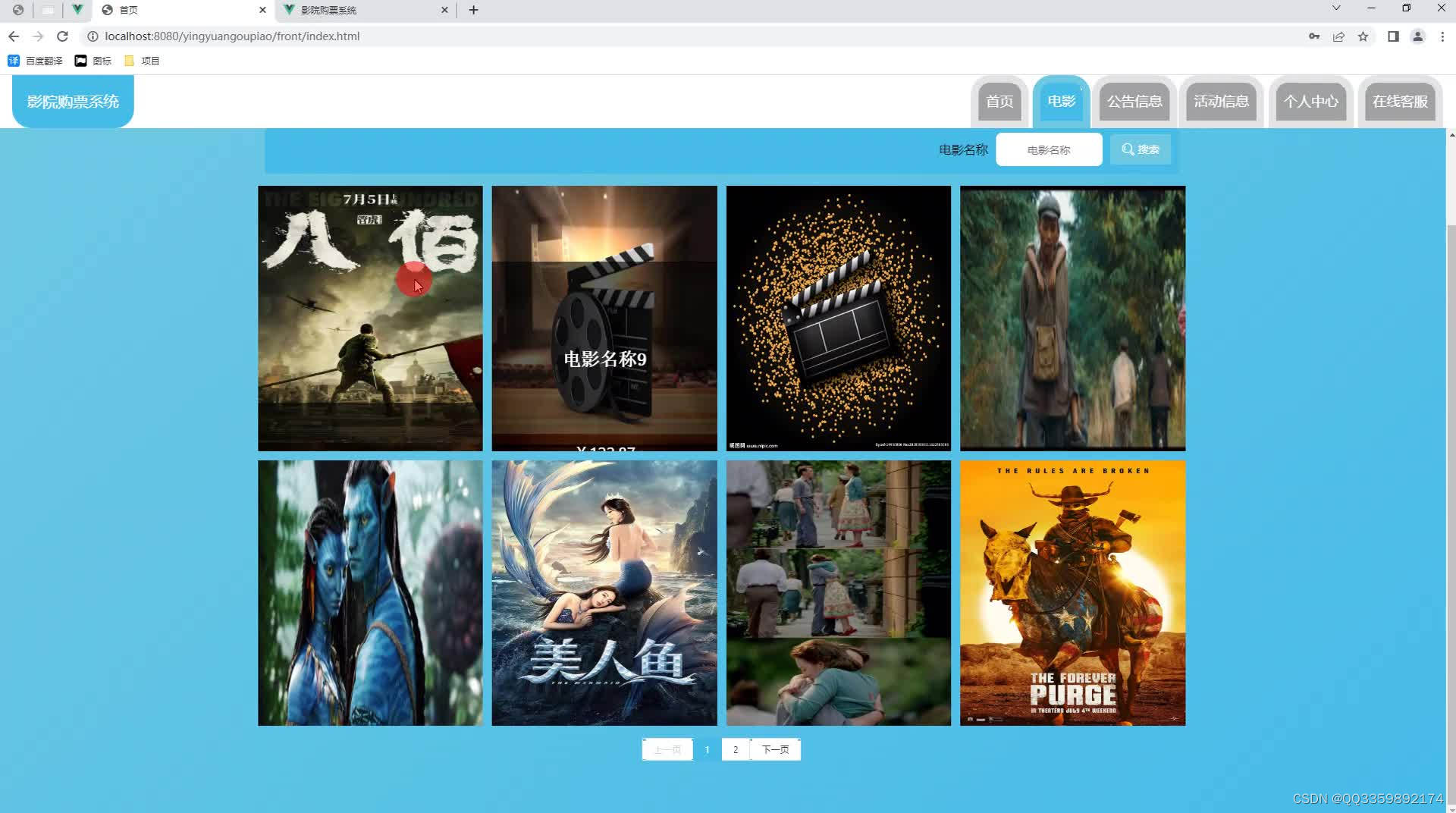Reload the current page
Screen dimensions: 1456x813
point(63,36)
